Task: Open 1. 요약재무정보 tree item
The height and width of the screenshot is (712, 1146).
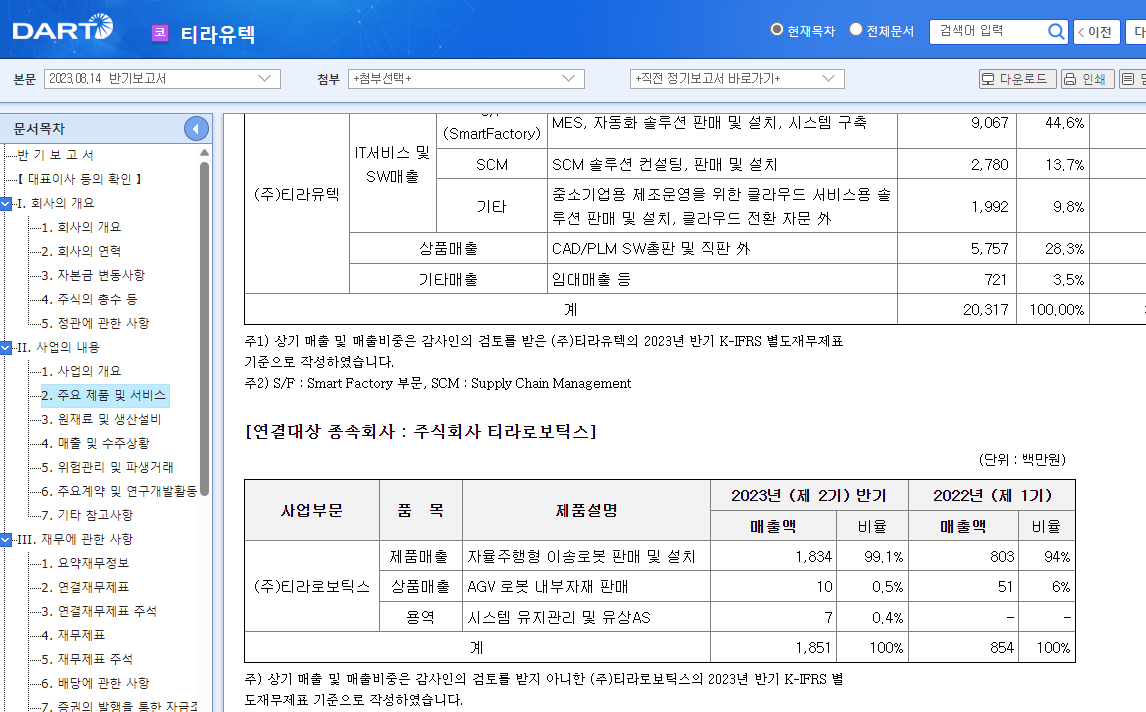Action: point(85,564)
